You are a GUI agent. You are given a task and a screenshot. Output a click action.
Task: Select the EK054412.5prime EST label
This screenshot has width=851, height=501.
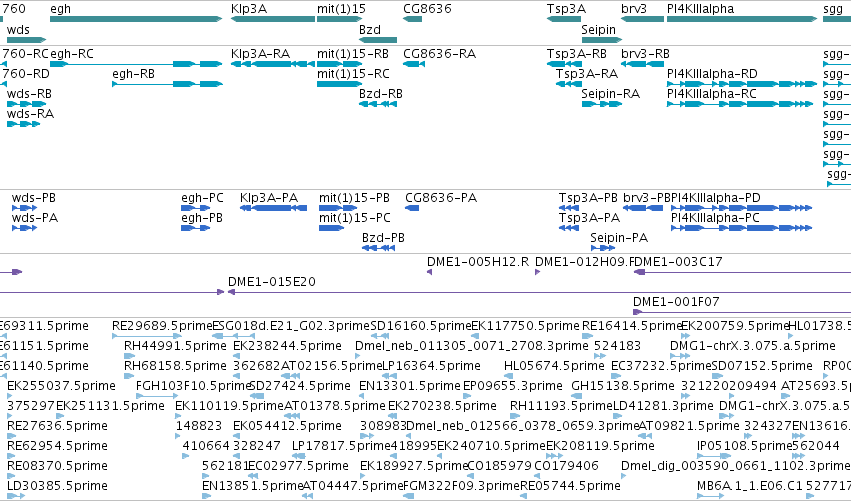click(x=287, y=426)
